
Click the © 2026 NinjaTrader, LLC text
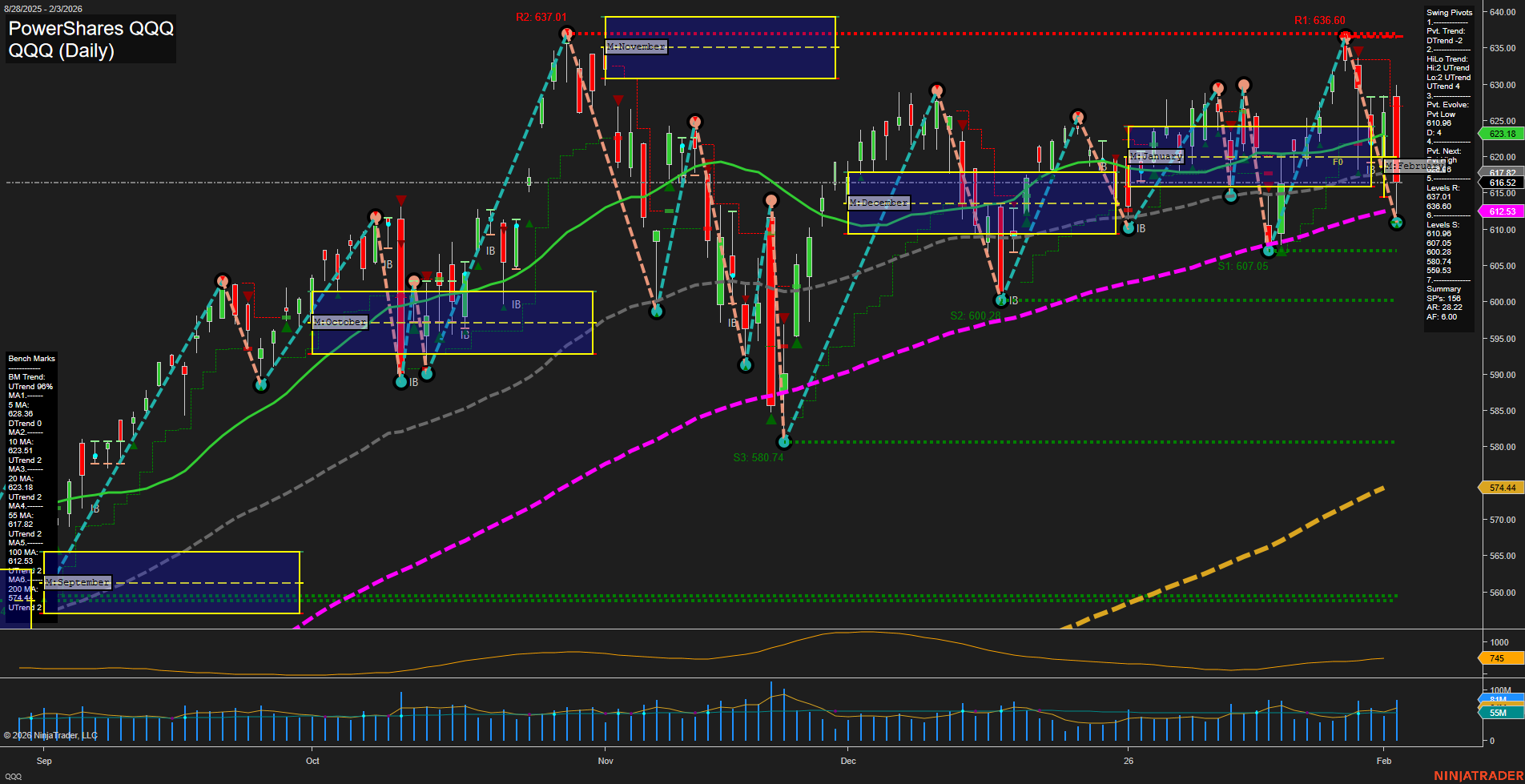[x=52, y=734]
